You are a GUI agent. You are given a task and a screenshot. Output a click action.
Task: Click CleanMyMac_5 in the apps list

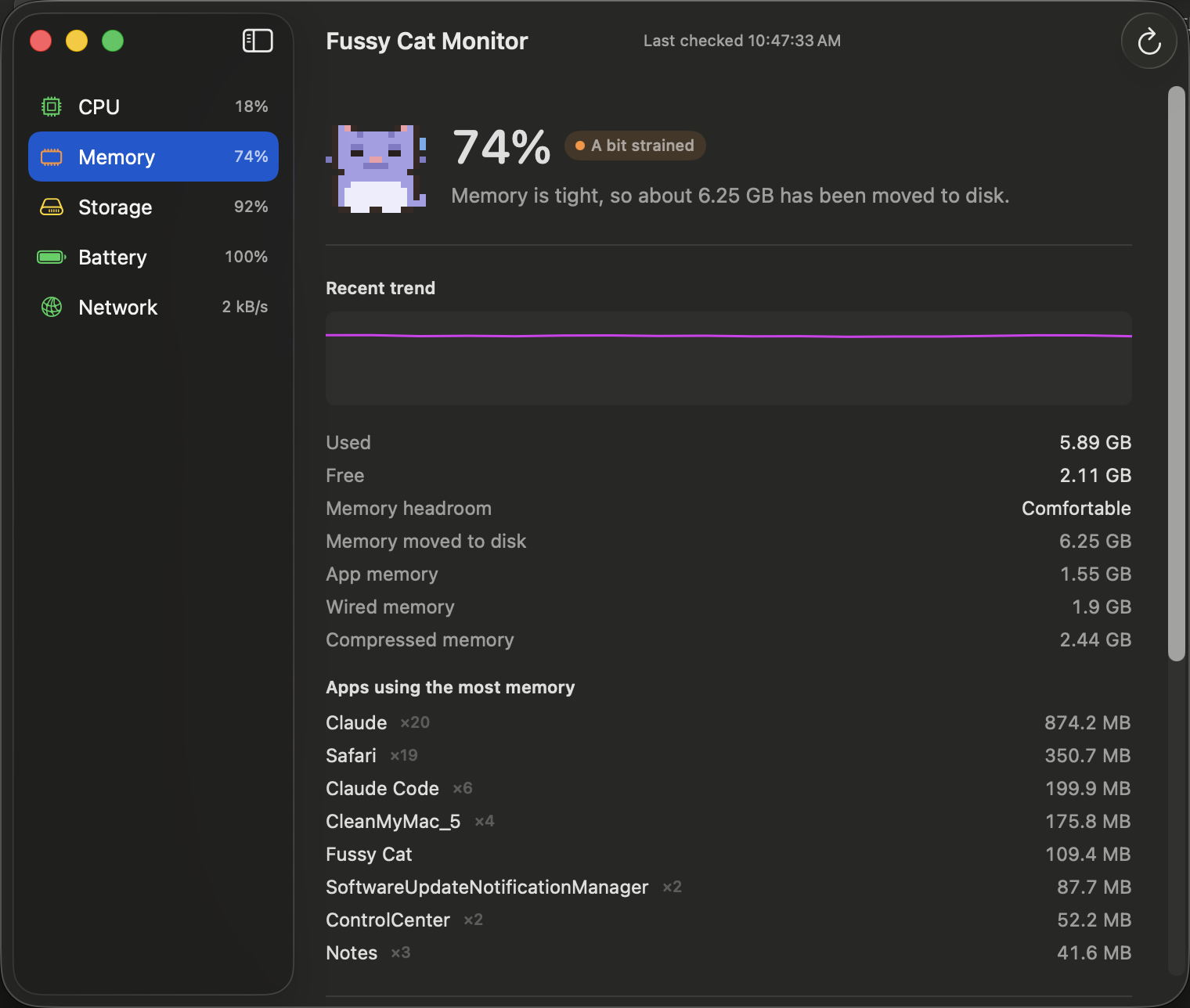[x=393, y=822]
